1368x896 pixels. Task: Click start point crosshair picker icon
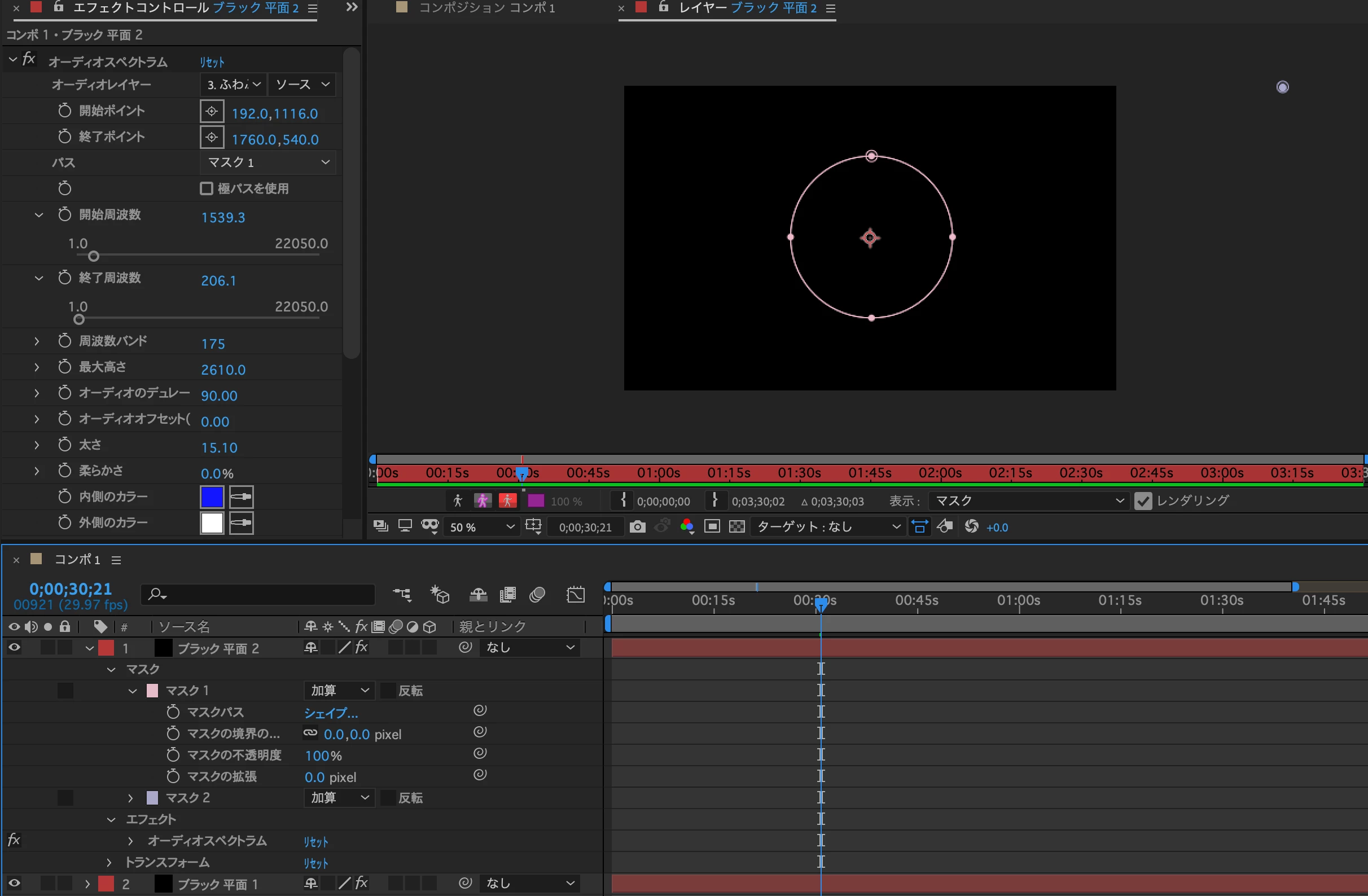click(x=212, y=112)
